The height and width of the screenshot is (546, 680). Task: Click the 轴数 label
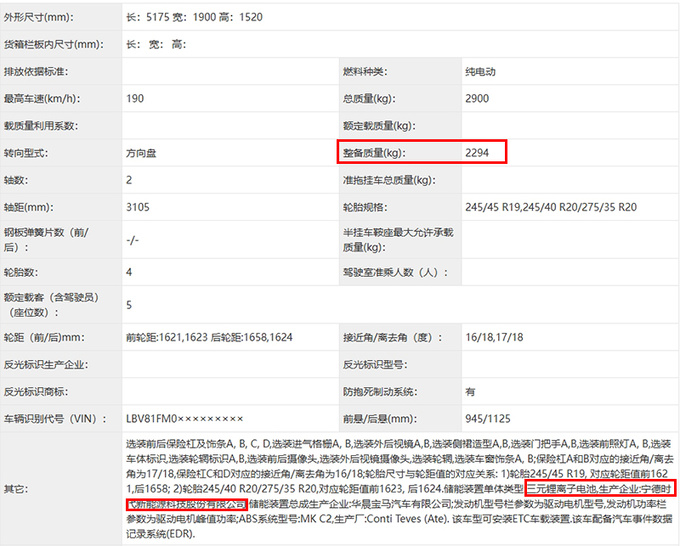pyautogui.click(x=16, y=180)
